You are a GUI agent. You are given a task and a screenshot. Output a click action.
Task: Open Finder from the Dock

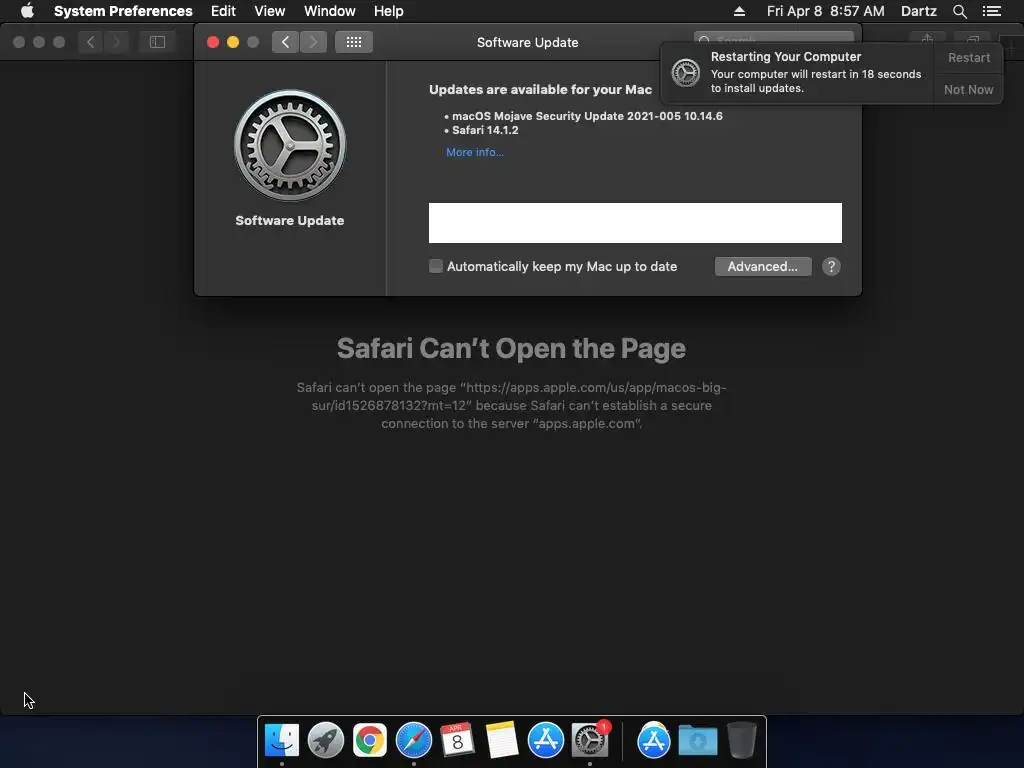(282, 740)
